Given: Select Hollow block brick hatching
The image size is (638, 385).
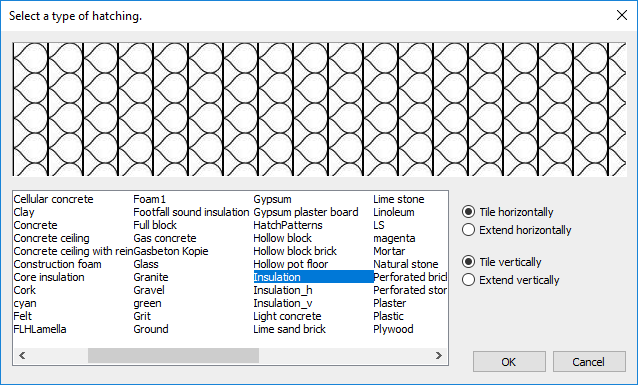Looking at the screenshot, I should click(x=295, y=252).
